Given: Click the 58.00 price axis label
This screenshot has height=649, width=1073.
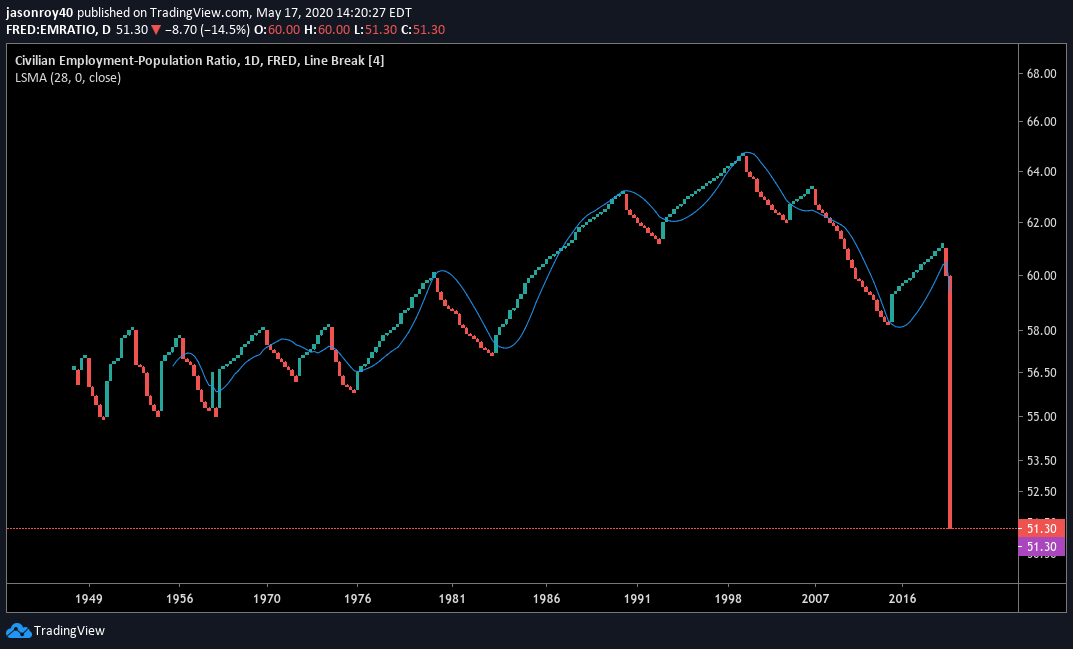Looking at the screenshot, I should coord(1042,330).
